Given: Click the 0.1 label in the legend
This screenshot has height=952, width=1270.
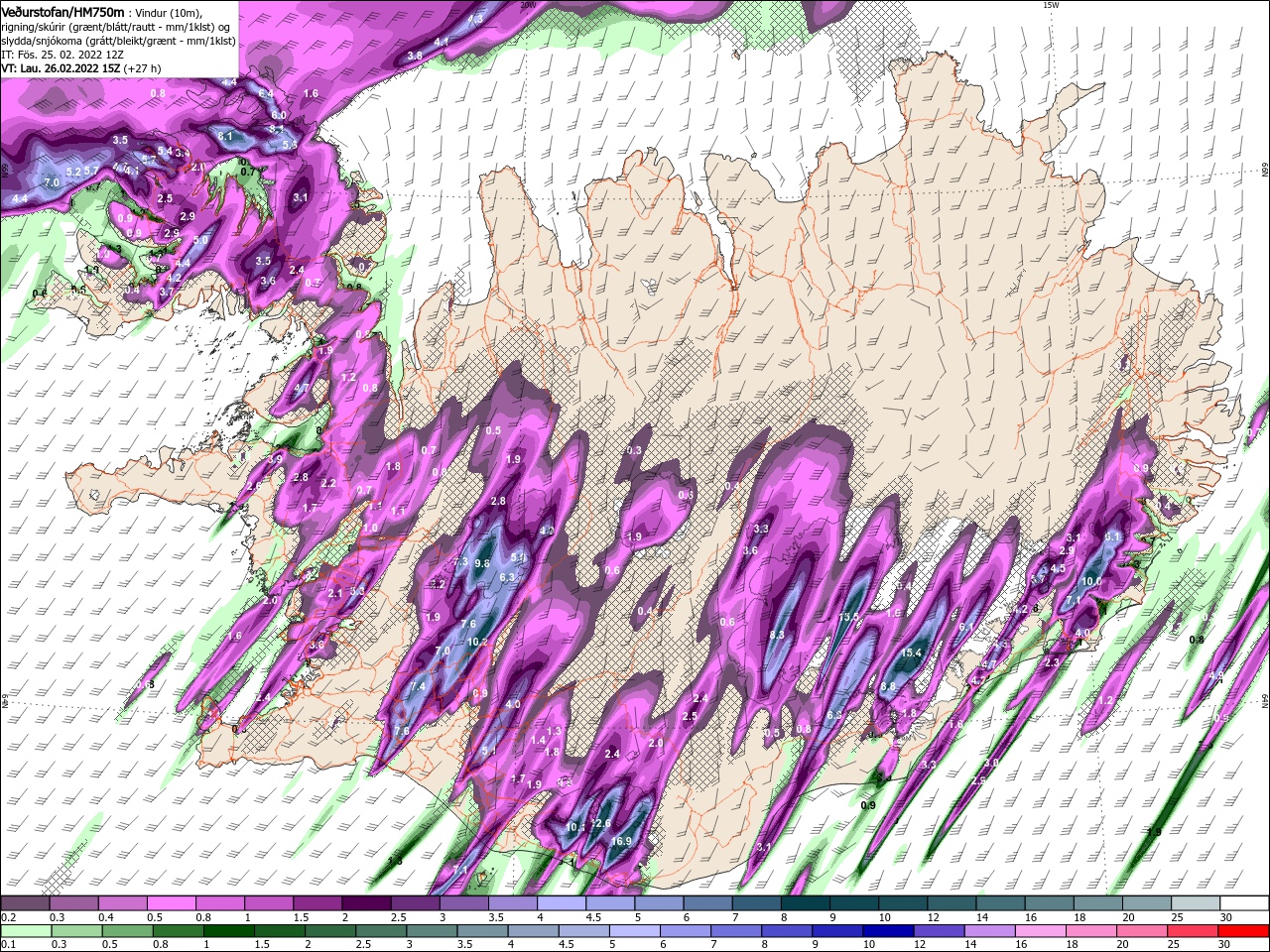Looking at the screenshot, I should [8, 944].
